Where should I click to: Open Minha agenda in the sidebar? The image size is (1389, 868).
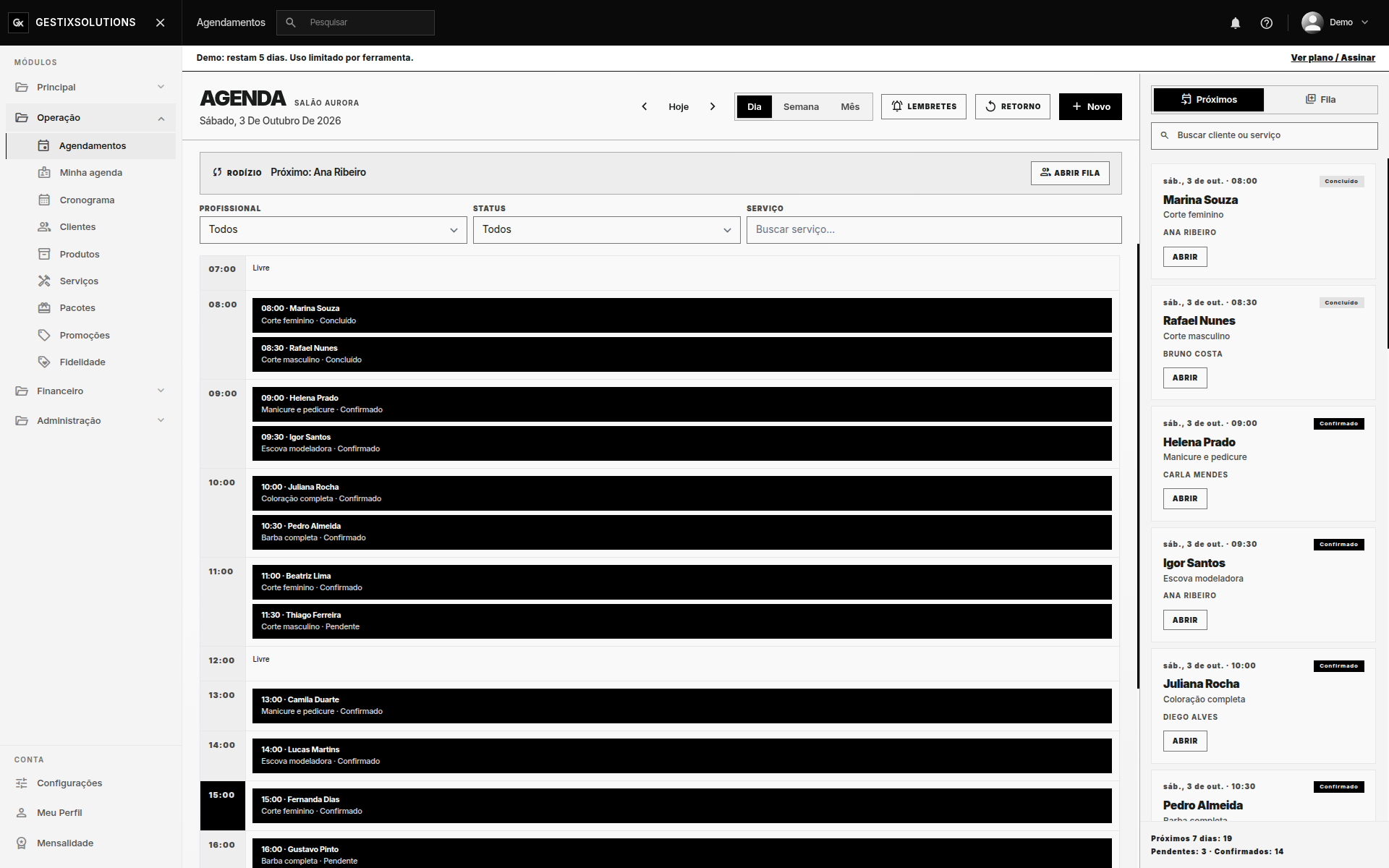(x=90, y=173)
